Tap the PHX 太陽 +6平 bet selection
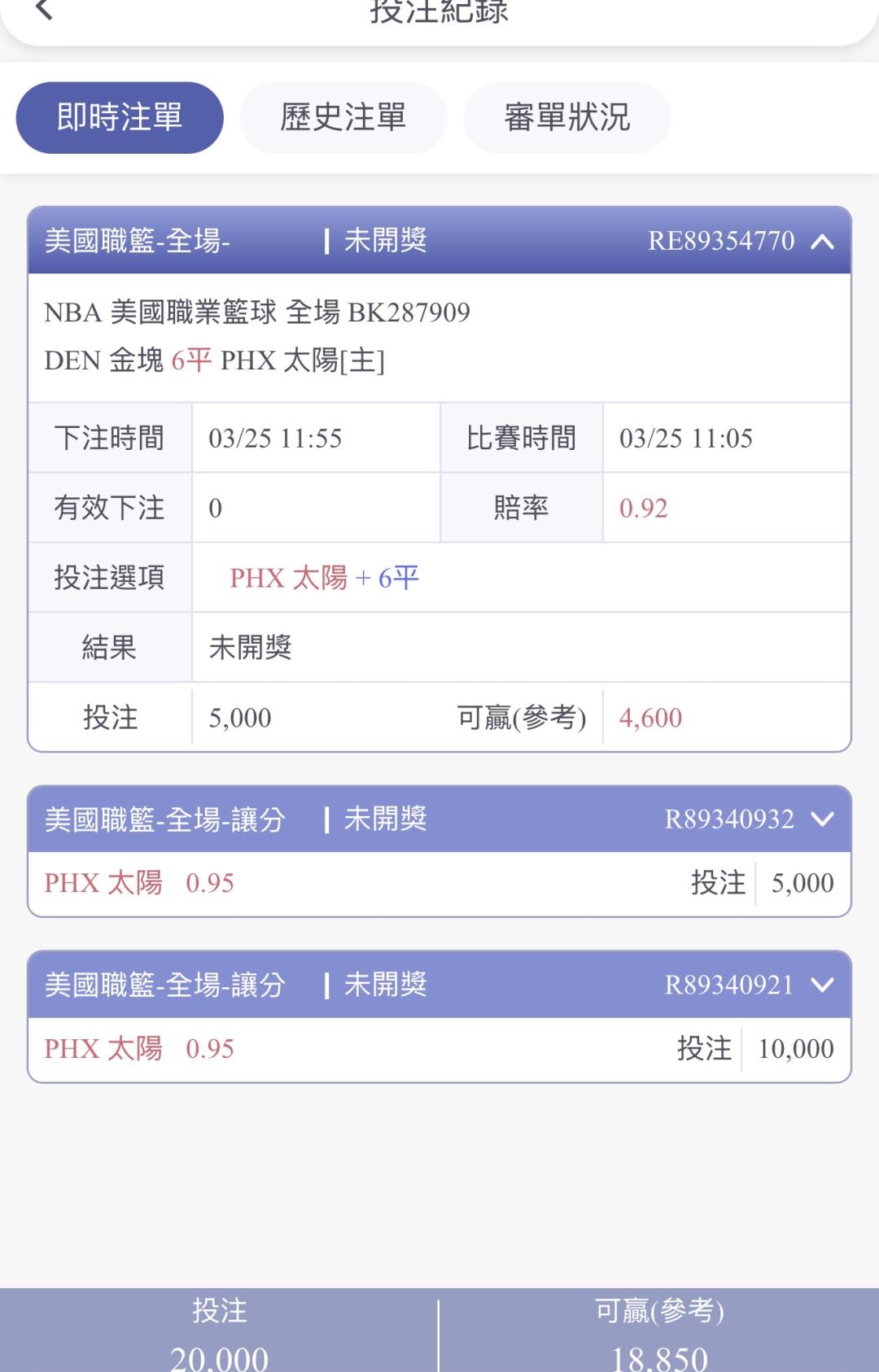 pyautogui.click(x=324, y=578)
